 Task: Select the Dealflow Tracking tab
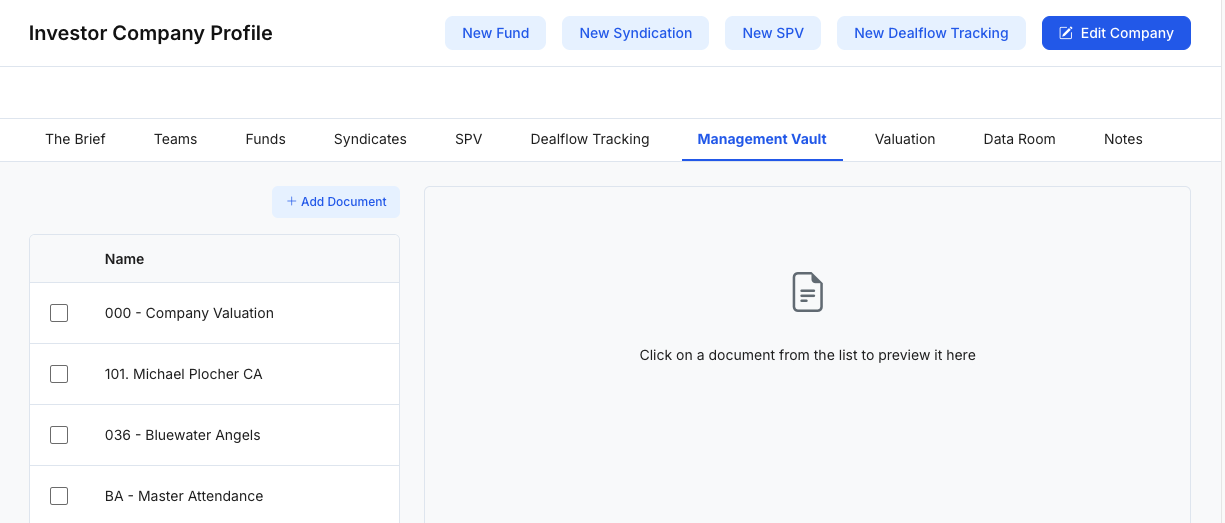pyautogui.click(x=589, y=139)
